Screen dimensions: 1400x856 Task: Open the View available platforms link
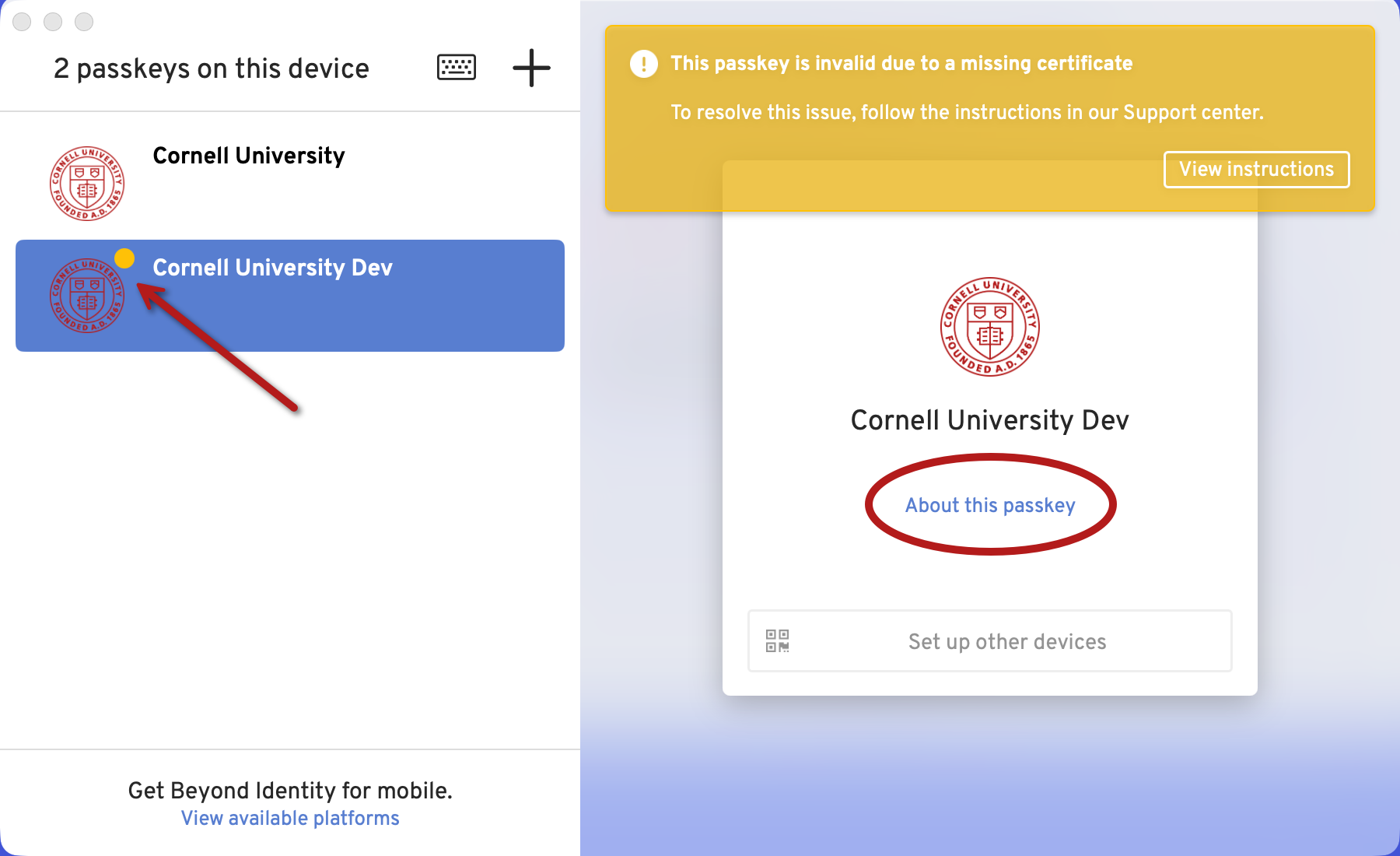[x=290, y=819]
